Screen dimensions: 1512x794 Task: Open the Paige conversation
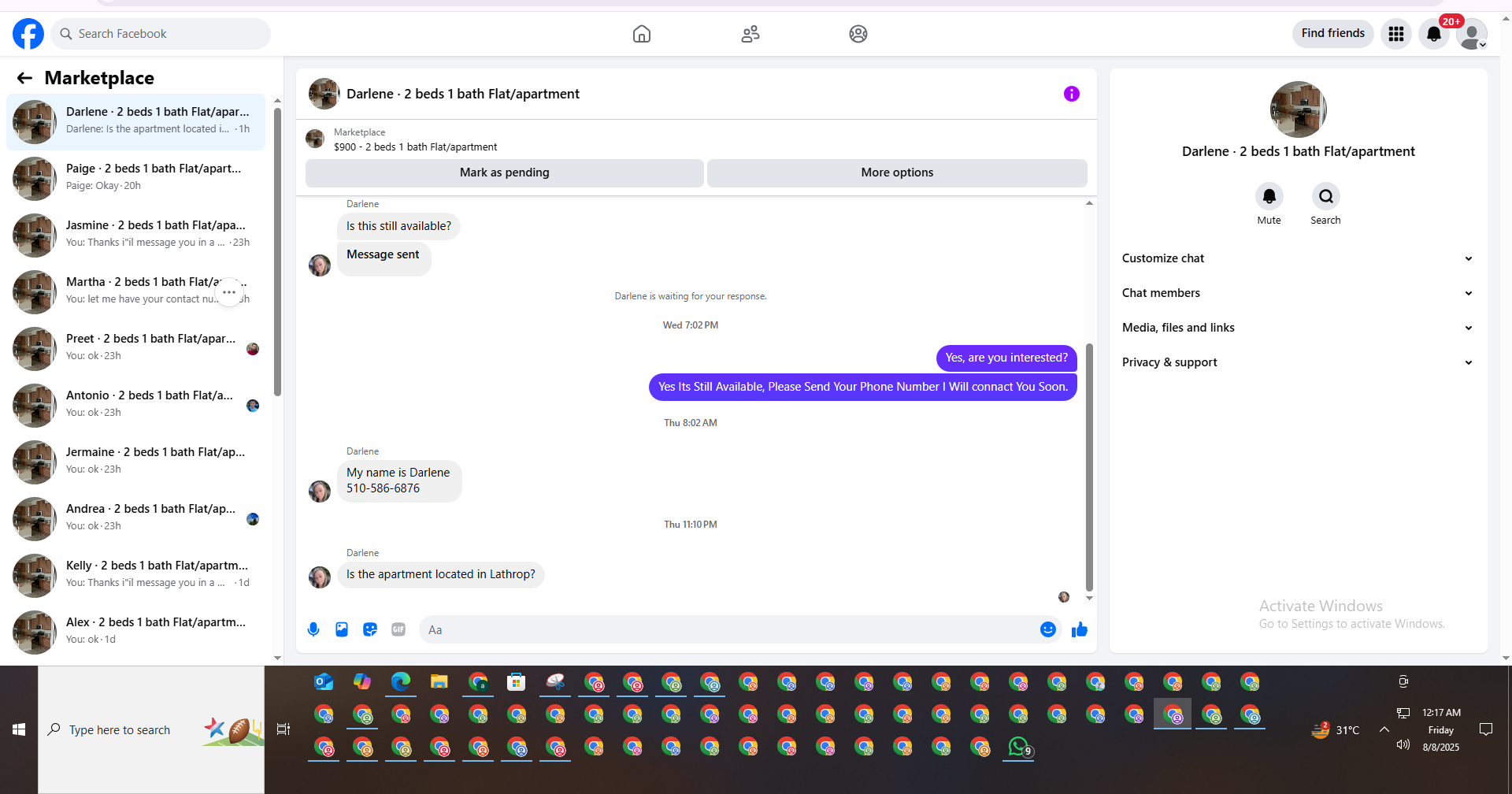(x=135, y=179)
